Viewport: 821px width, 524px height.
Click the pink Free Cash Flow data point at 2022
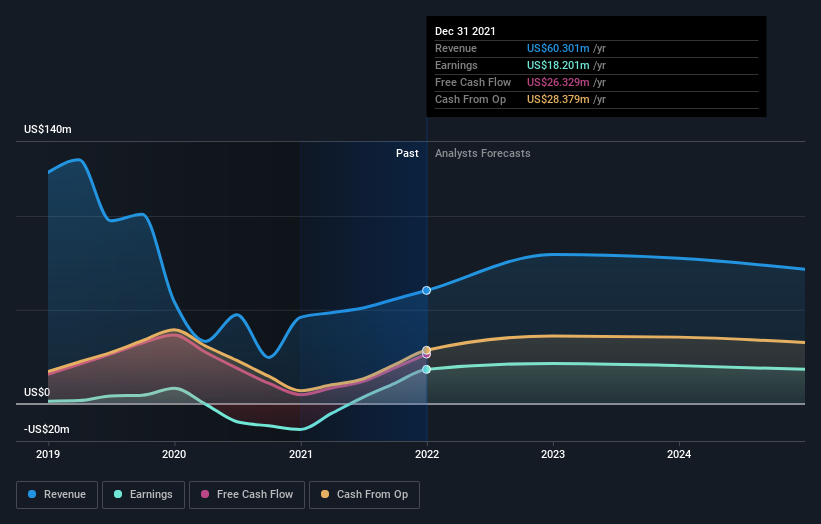(x=427, y=355)
